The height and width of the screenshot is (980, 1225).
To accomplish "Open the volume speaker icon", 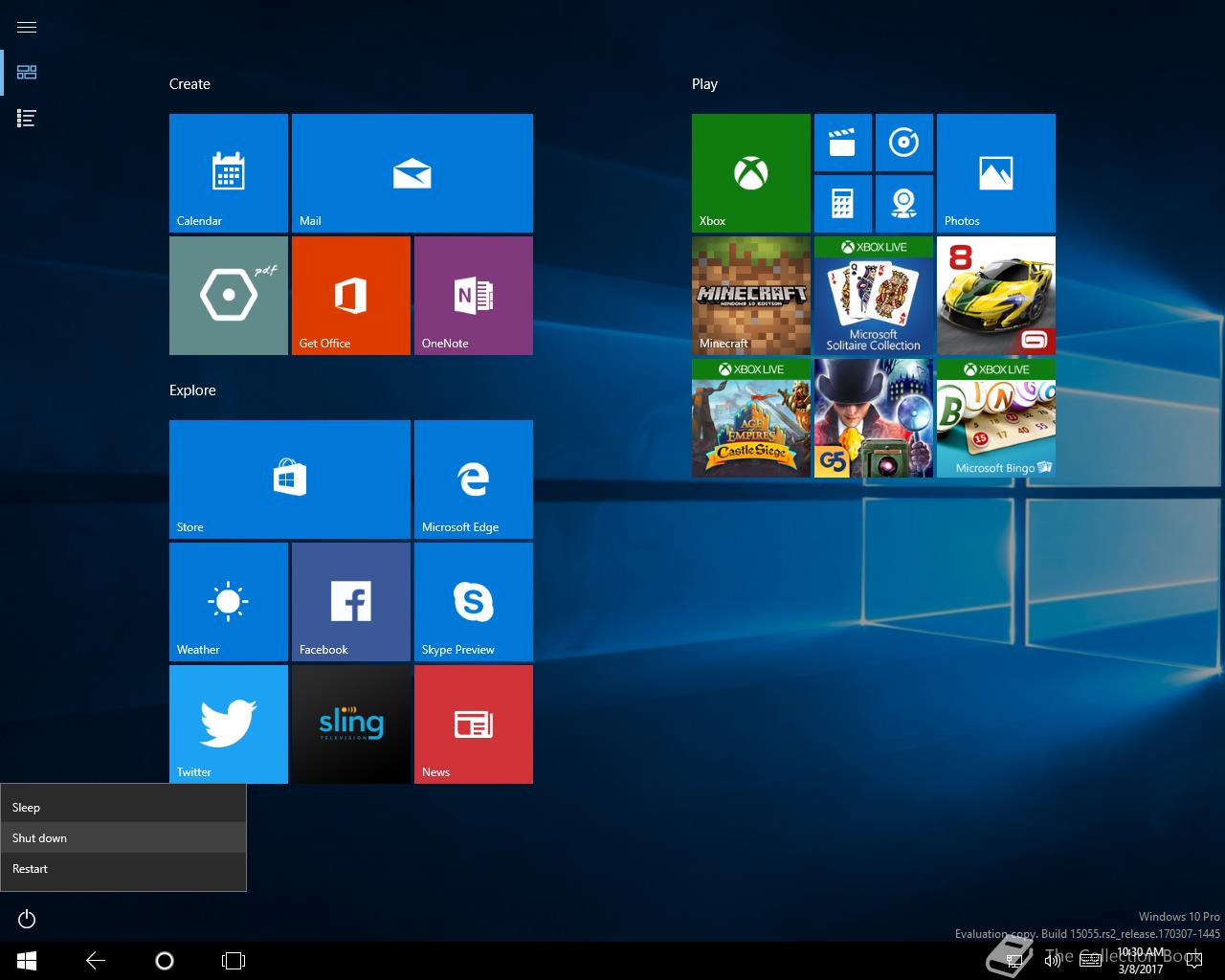I will tap(1053, 961).
